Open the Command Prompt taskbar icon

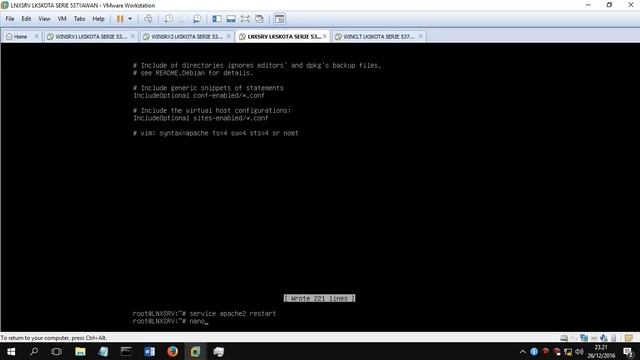[126, 351]
